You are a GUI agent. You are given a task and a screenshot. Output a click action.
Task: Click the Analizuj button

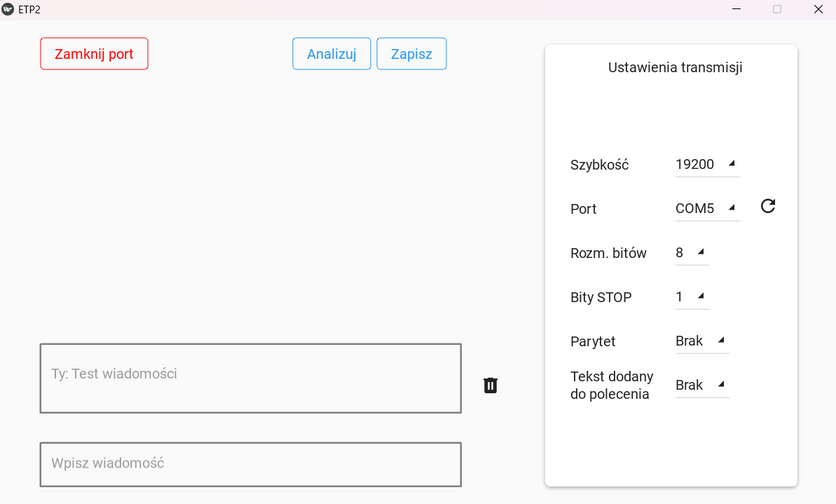coord(332,54)
